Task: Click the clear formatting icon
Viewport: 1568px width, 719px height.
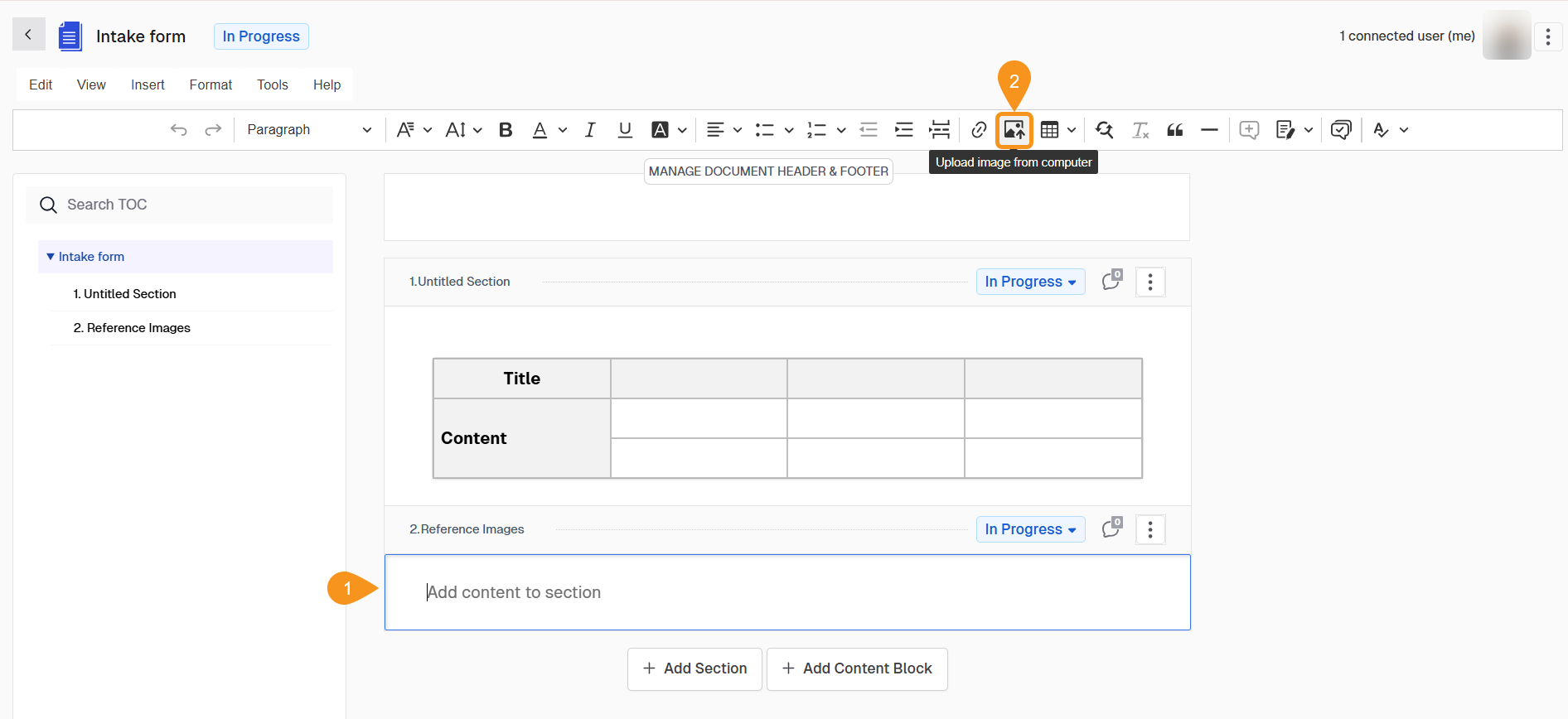Action: pyautogui.click(x=1140, y=130)
